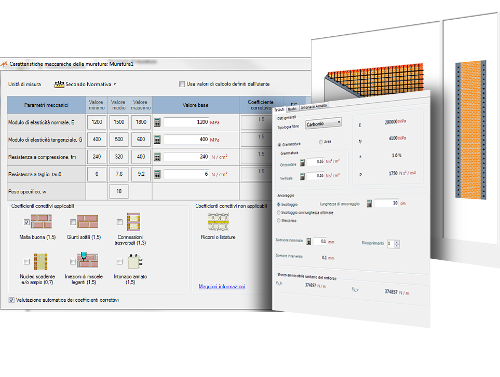This screenshot has height=377, width=500.
Task: Open the Maggiori informazioni link
Action: click(222, 286)
